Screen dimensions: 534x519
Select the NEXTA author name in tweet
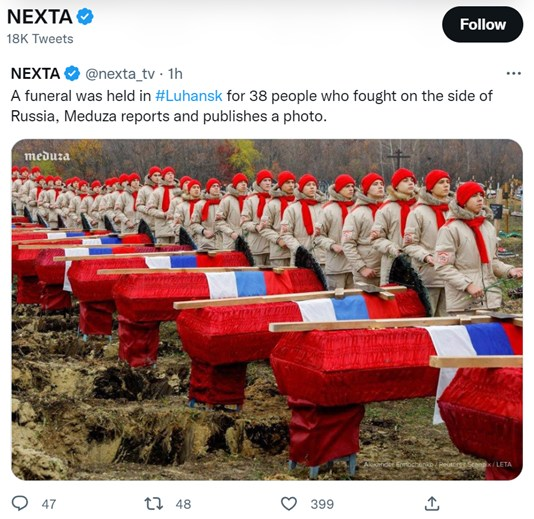35,74
